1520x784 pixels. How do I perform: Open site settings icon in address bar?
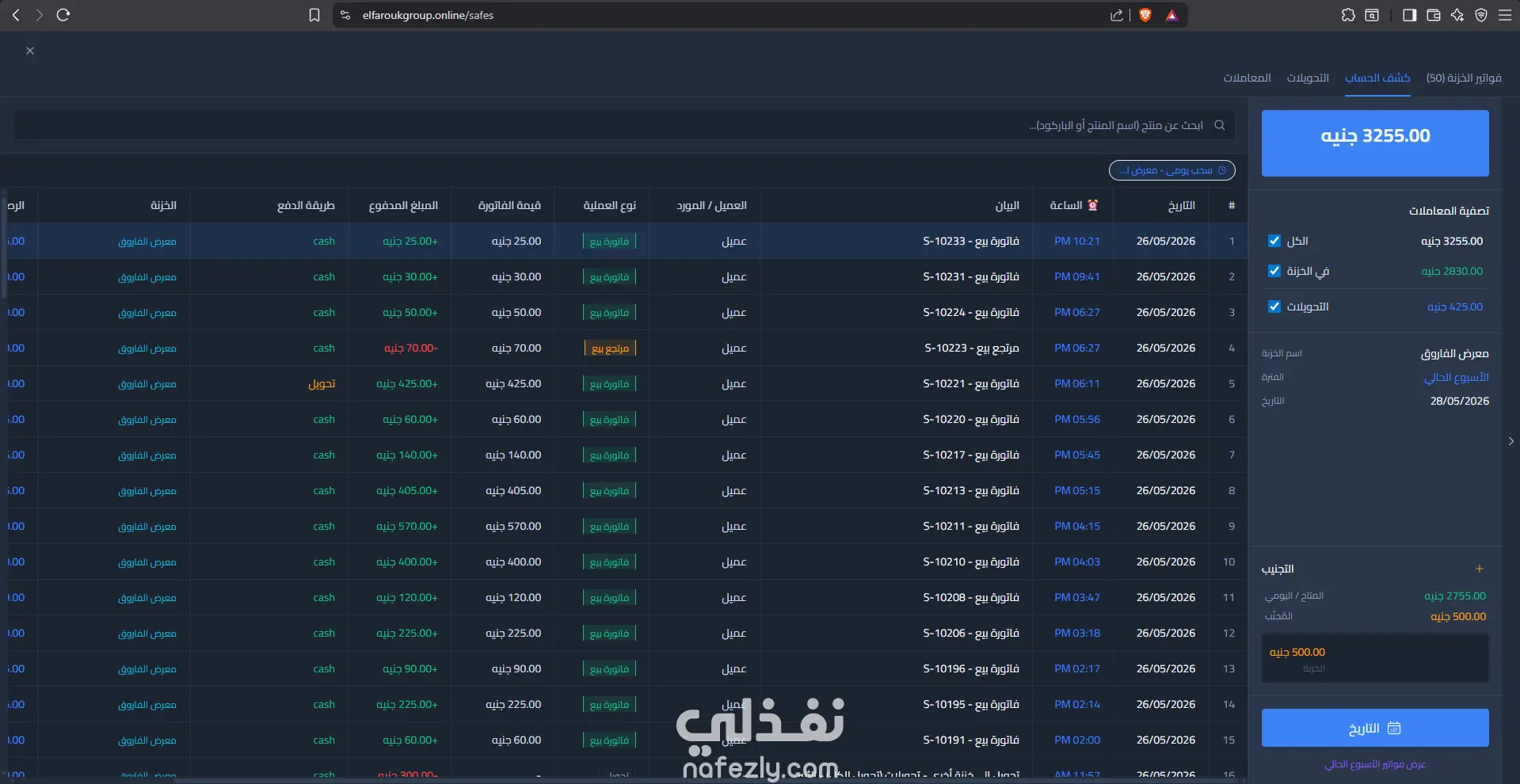coord(345,15)
